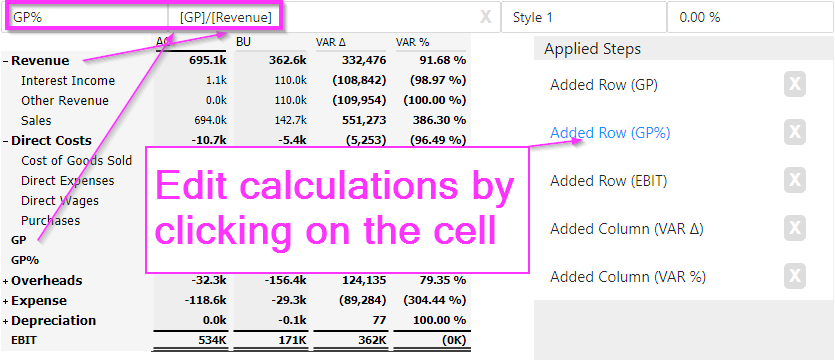Click the Revenue BU value 362.6k
The image size is (835, 361).
coord(287,61)
